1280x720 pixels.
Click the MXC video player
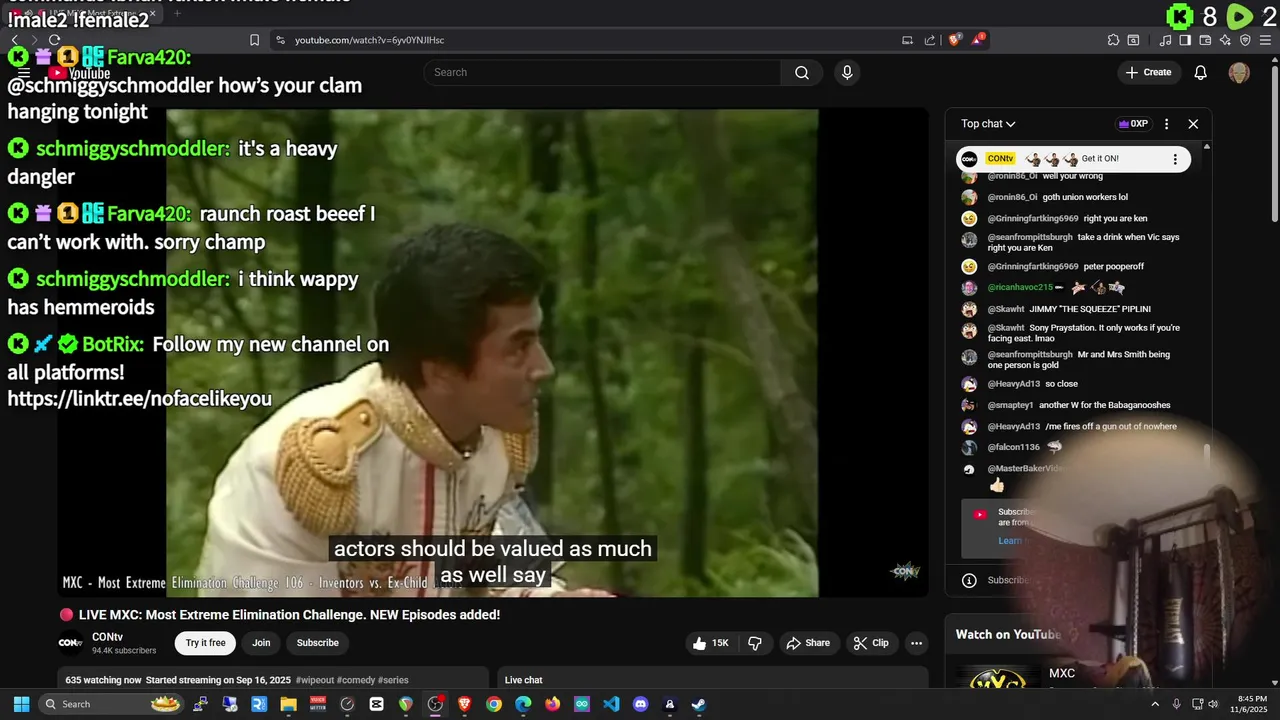(x=492, y=352)
